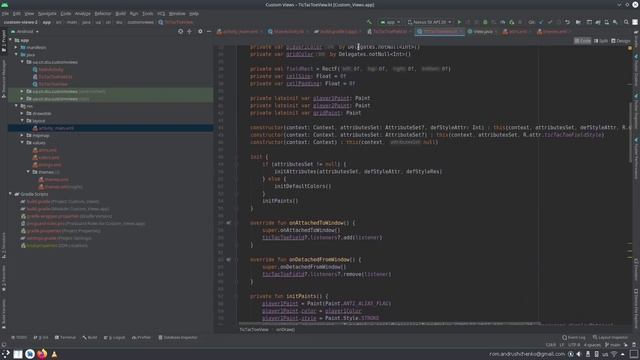Viewport: 640px width, 360px height.
Task: Open the Build menu
Action: coord(120,13)
